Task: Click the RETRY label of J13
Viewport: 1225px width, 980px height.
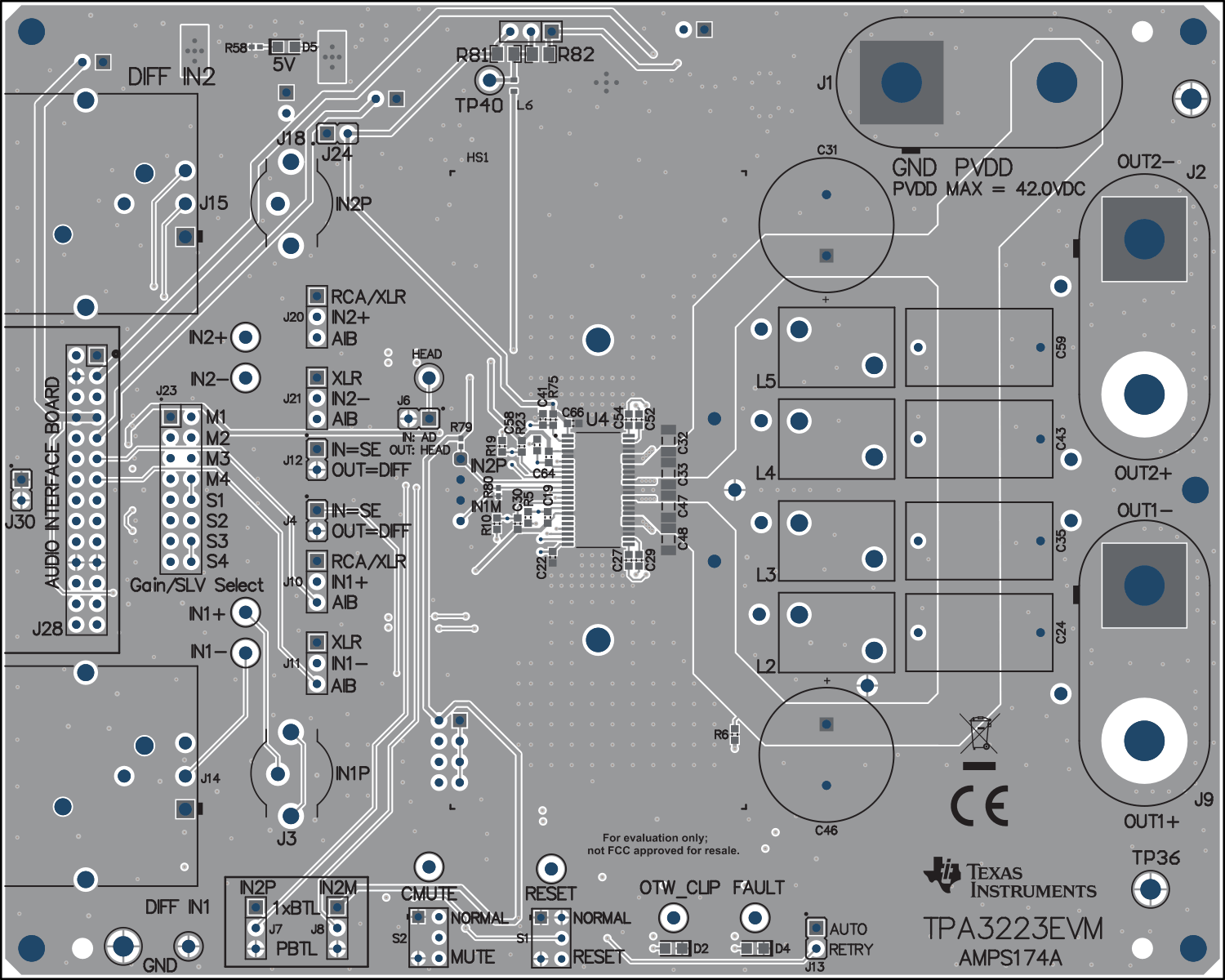Action: 851,950
